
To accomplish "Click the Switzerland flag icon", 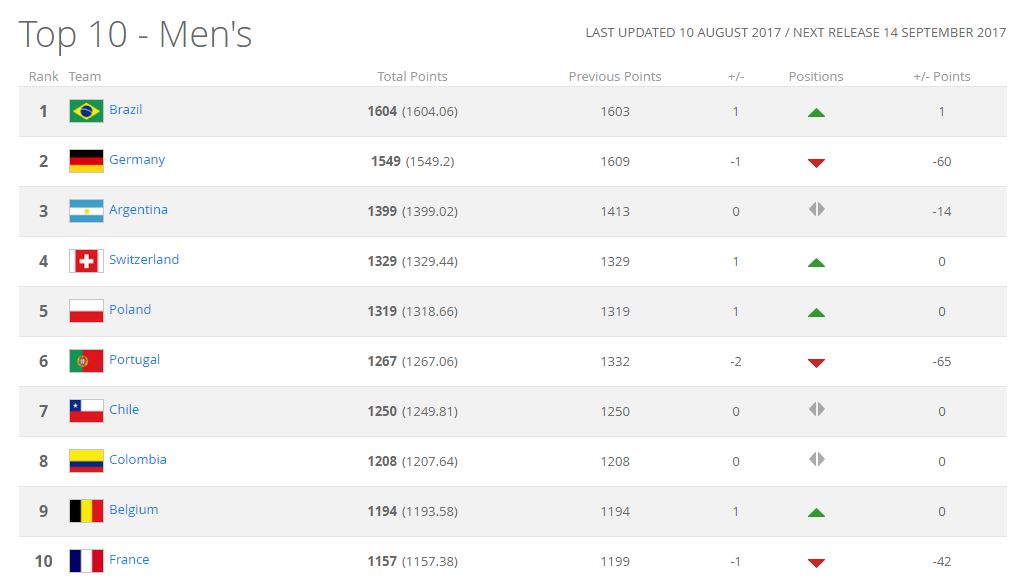I will (86, 261).
